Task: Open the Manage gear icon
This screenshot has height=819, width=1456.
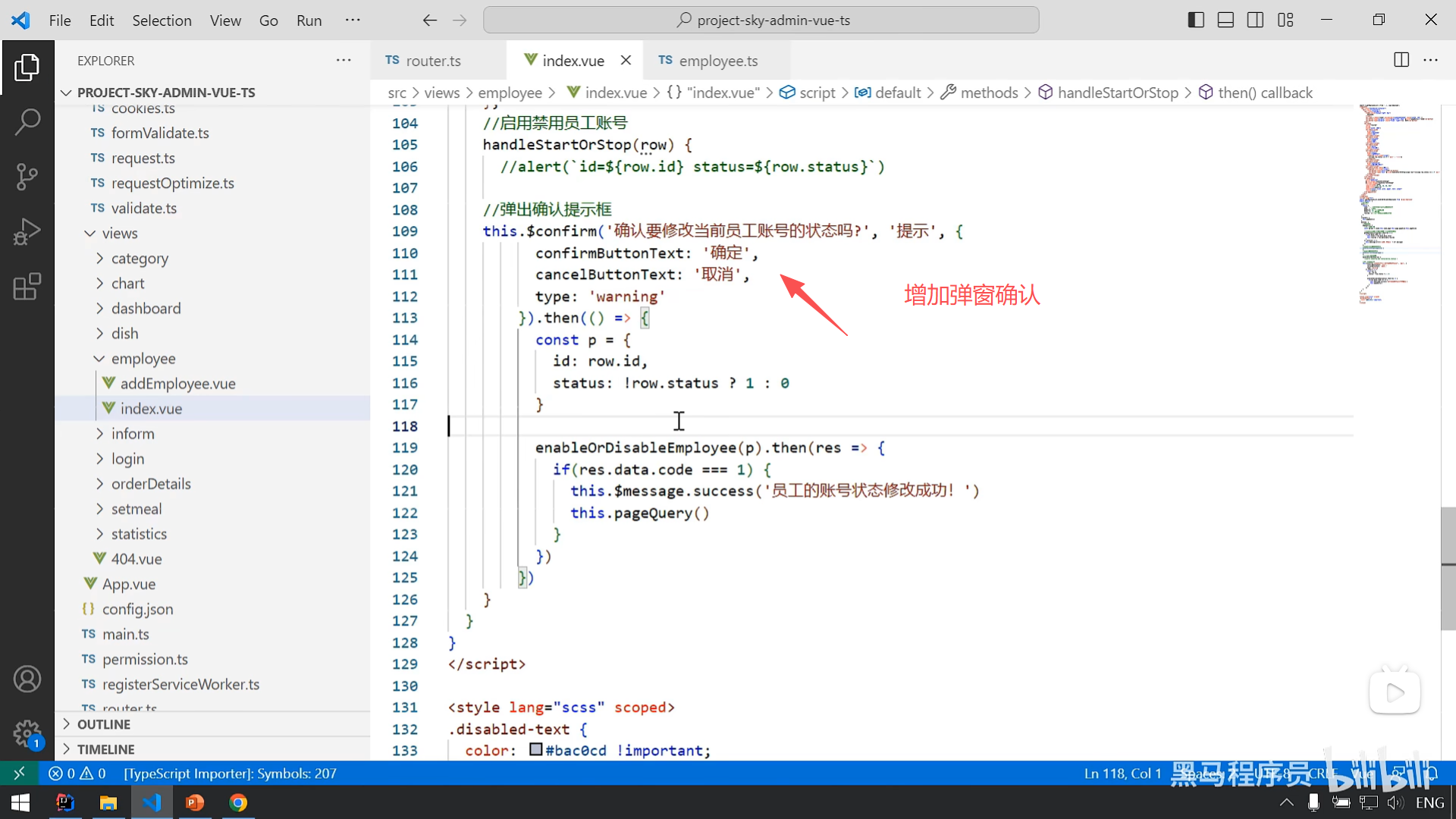Action: pos(27,733)
